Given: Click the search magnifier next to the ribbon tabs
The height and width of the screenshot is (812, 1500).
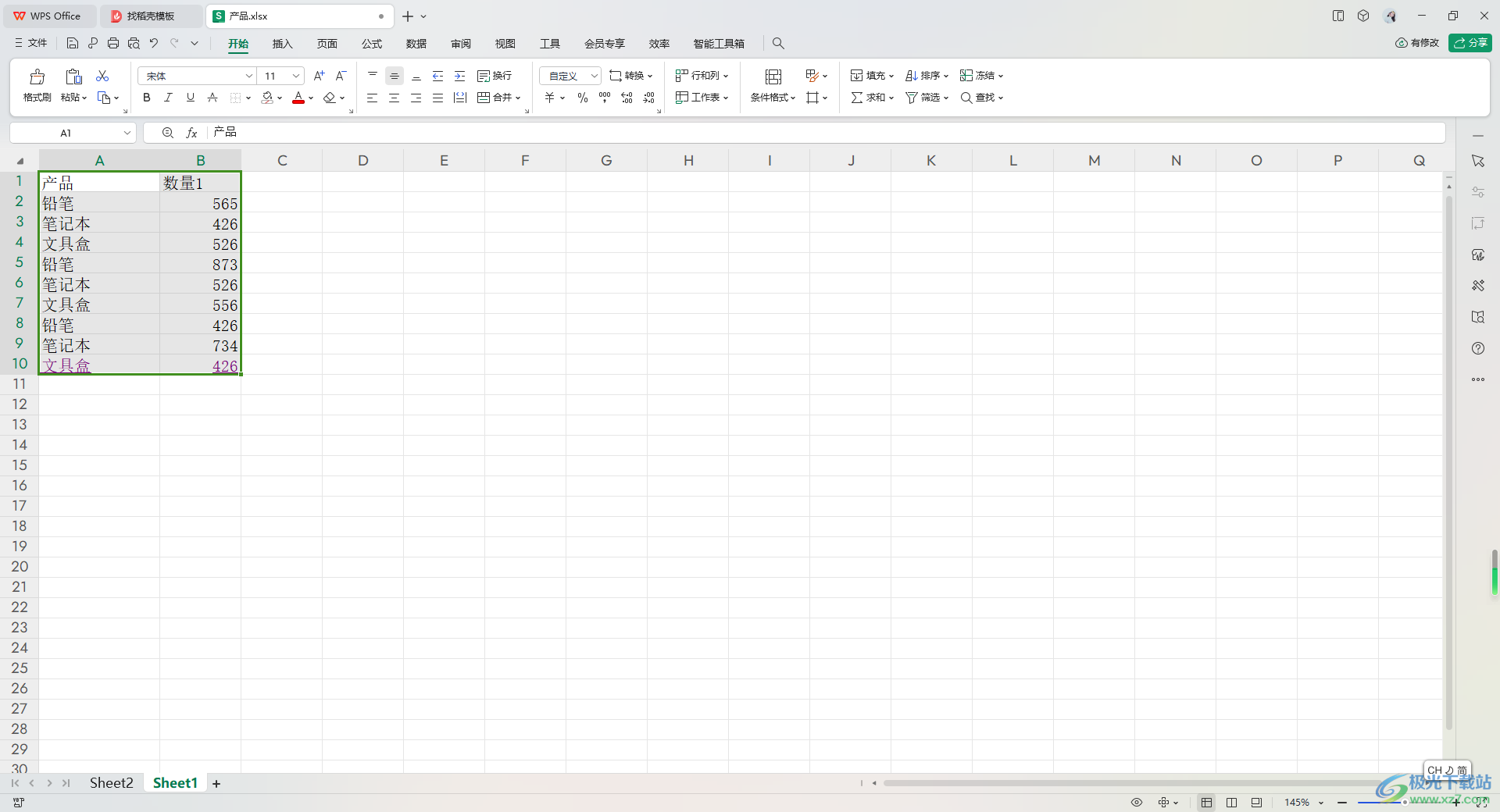Looking at the screenshot, I should (x=778, y=44).
